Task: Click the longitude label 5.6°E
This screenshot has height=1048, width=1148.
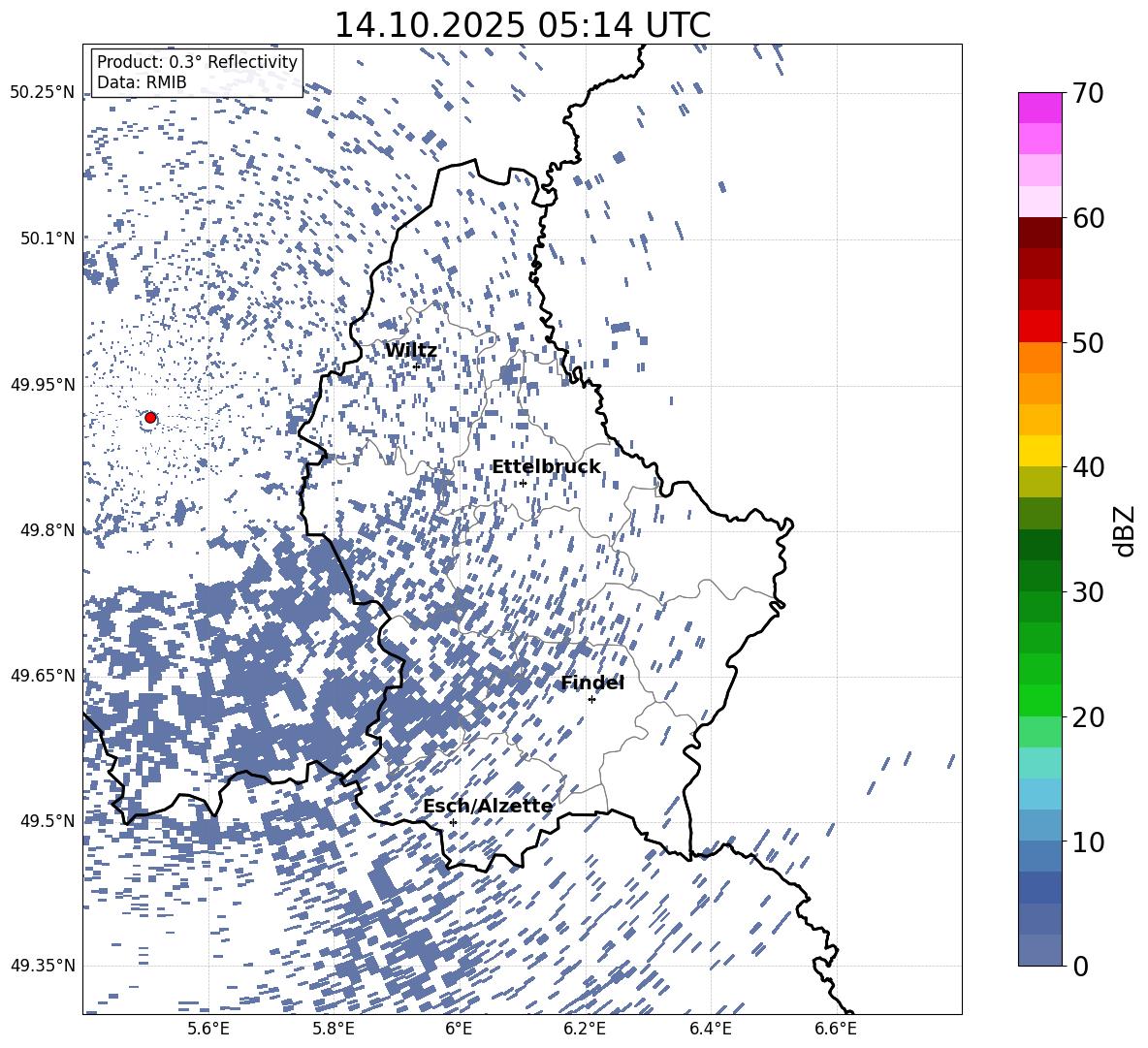Action: [208, 1029]
